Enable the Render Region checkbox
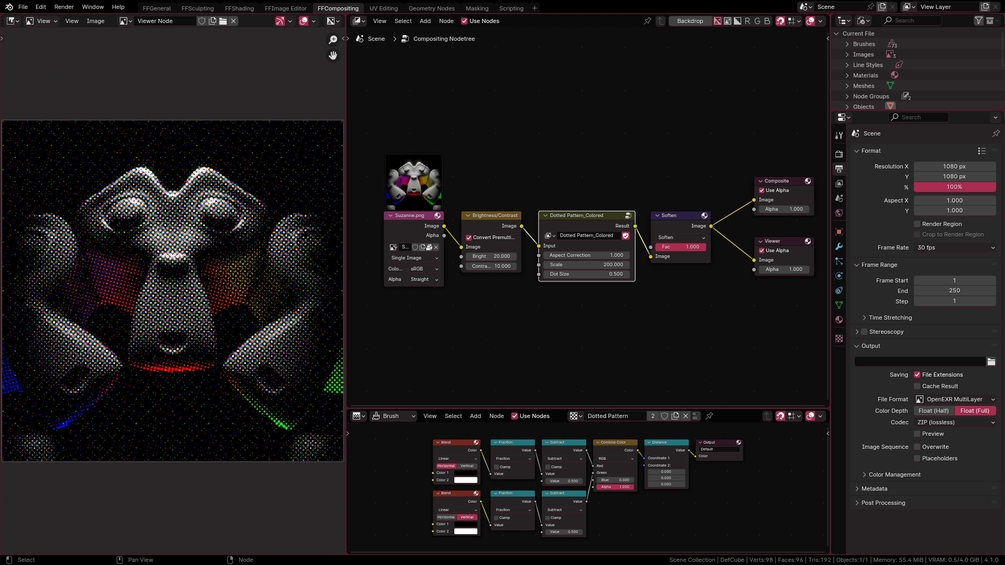Screen dimensions: 1005x565 [x=917, y=224]
